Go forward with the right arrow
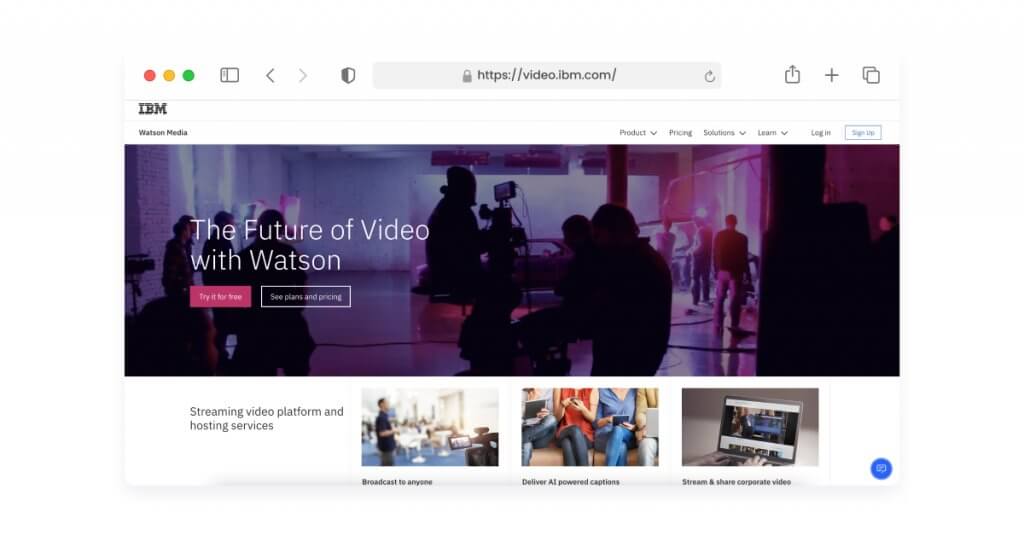Viewport: 1024px width, 536px height. [302, 75]
